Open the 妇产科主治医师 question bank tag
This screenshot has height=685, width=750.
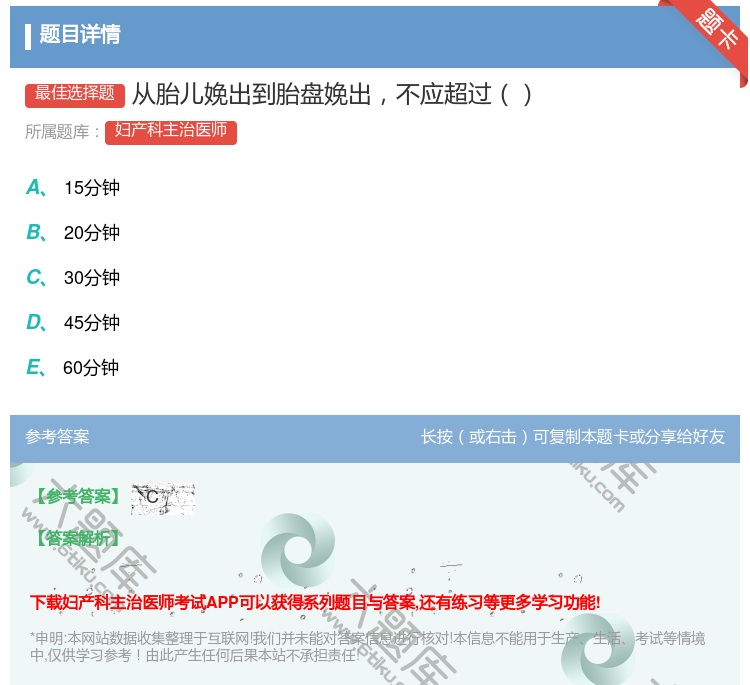171,132
